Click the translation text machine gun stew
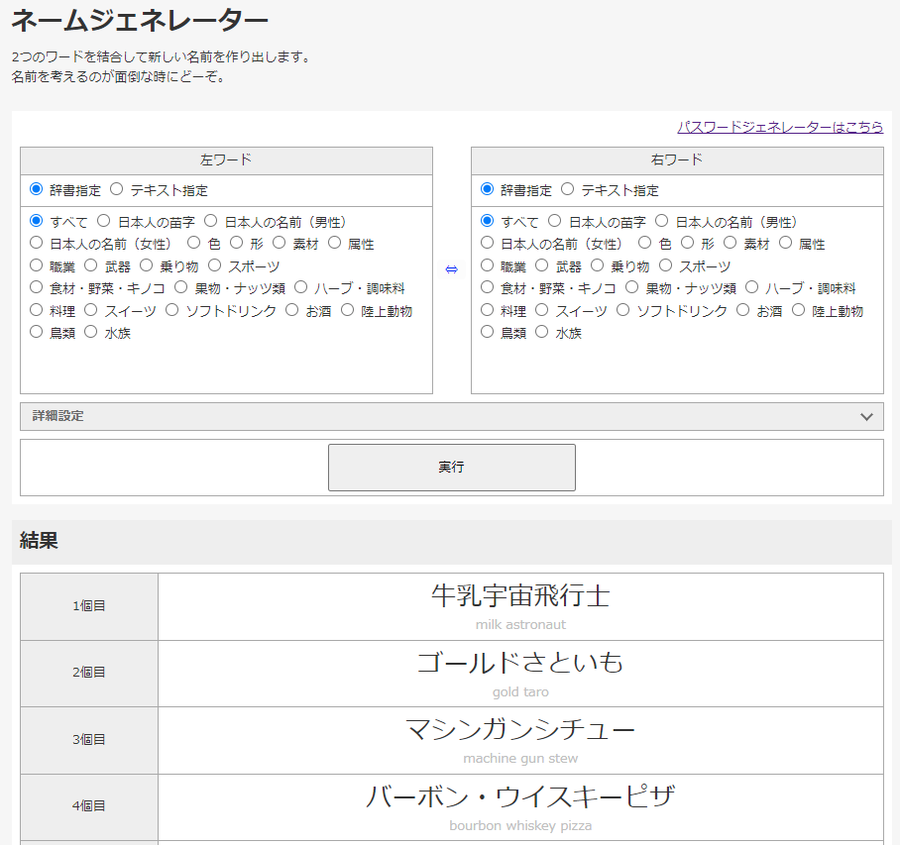 tap(521, 758)
